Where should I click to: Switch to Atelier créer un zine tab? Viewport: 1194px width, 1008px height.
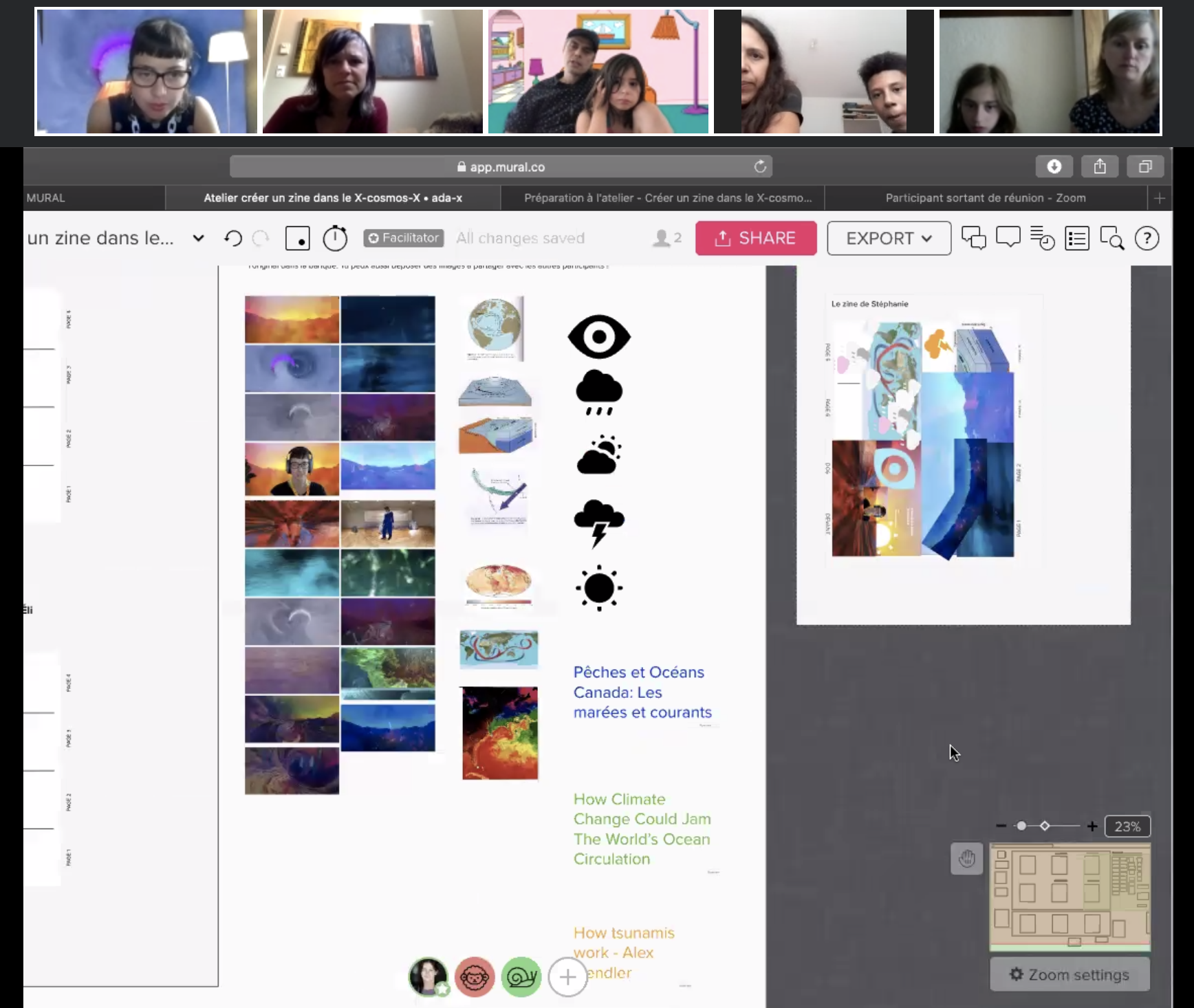(x=333, y=198)
